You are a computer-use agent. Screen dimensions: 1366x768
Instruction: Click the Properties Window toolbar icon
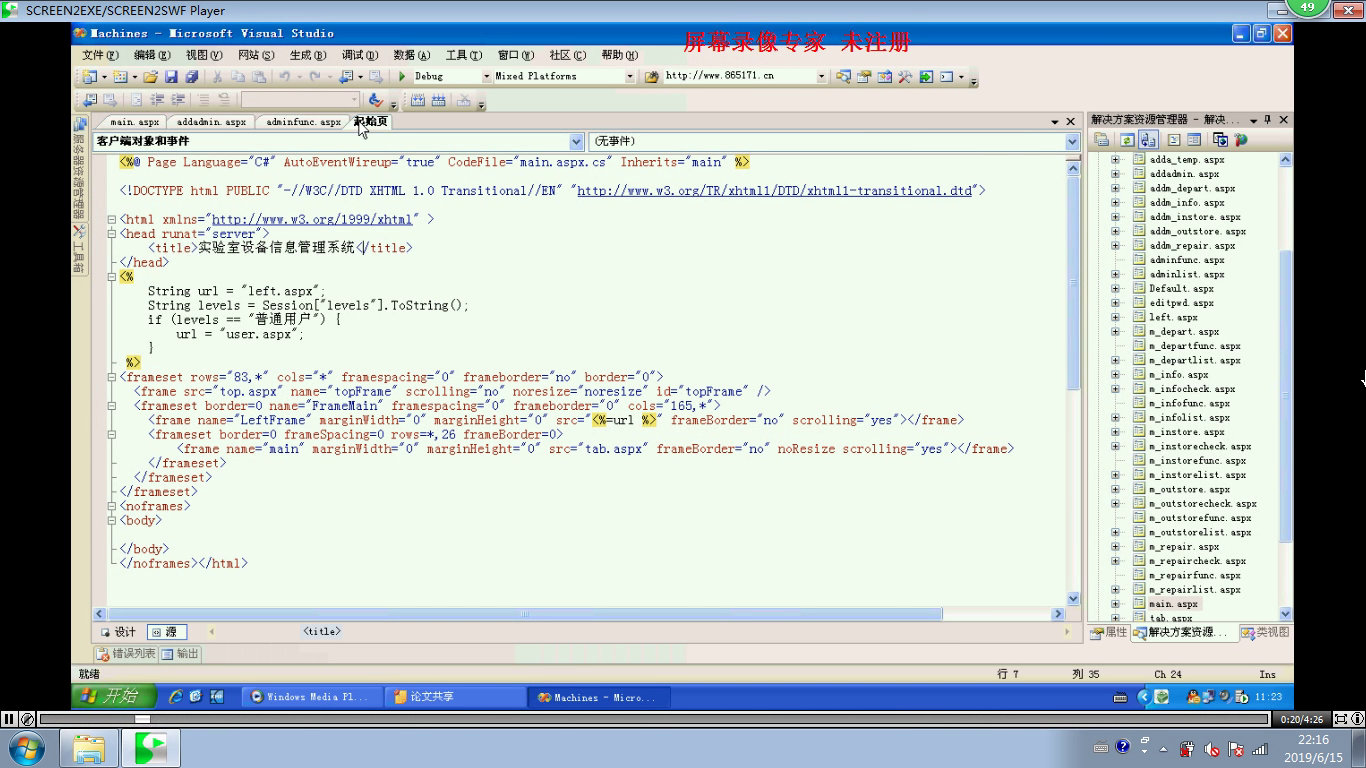click(x=864, y=76)
